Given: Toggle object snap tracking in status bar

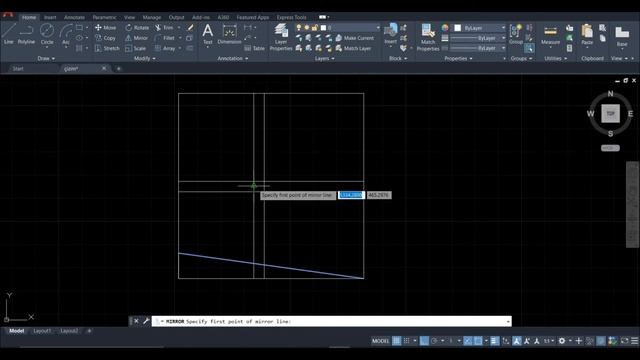Looking at the screenshot, I should (467, 341).
